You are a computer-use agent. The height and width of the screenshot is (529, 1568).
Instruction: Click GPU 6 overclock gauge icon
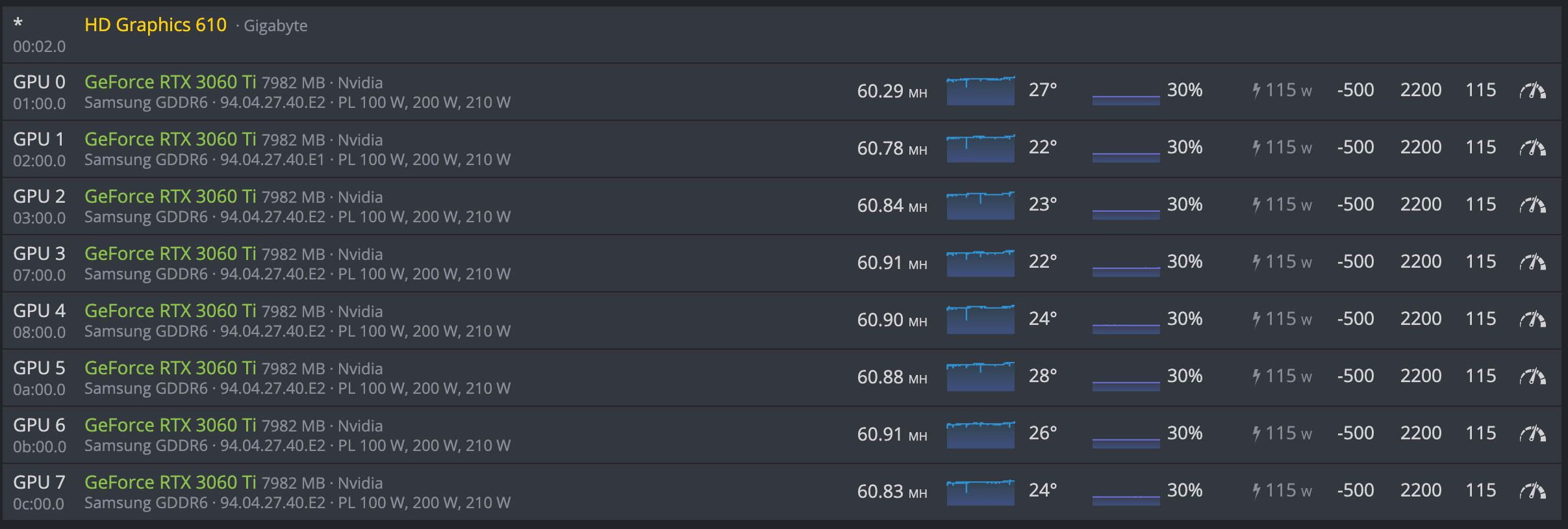(x=1532, y=433)
